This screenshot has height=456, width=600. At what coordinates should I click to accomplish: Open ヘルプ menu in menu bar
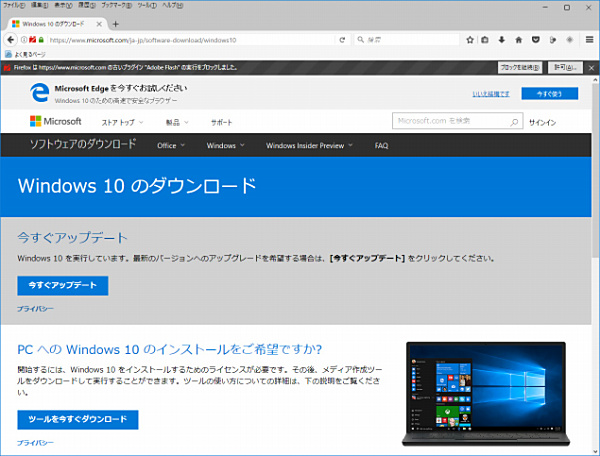(x=173, y=6)
